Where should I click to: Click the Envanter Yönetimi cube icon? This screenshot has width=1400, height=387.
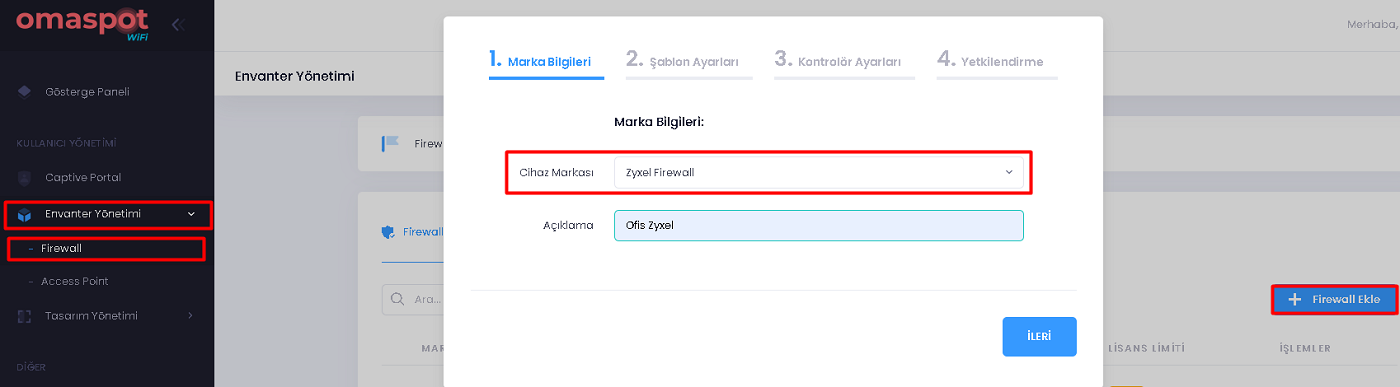[x=25, y=214]
